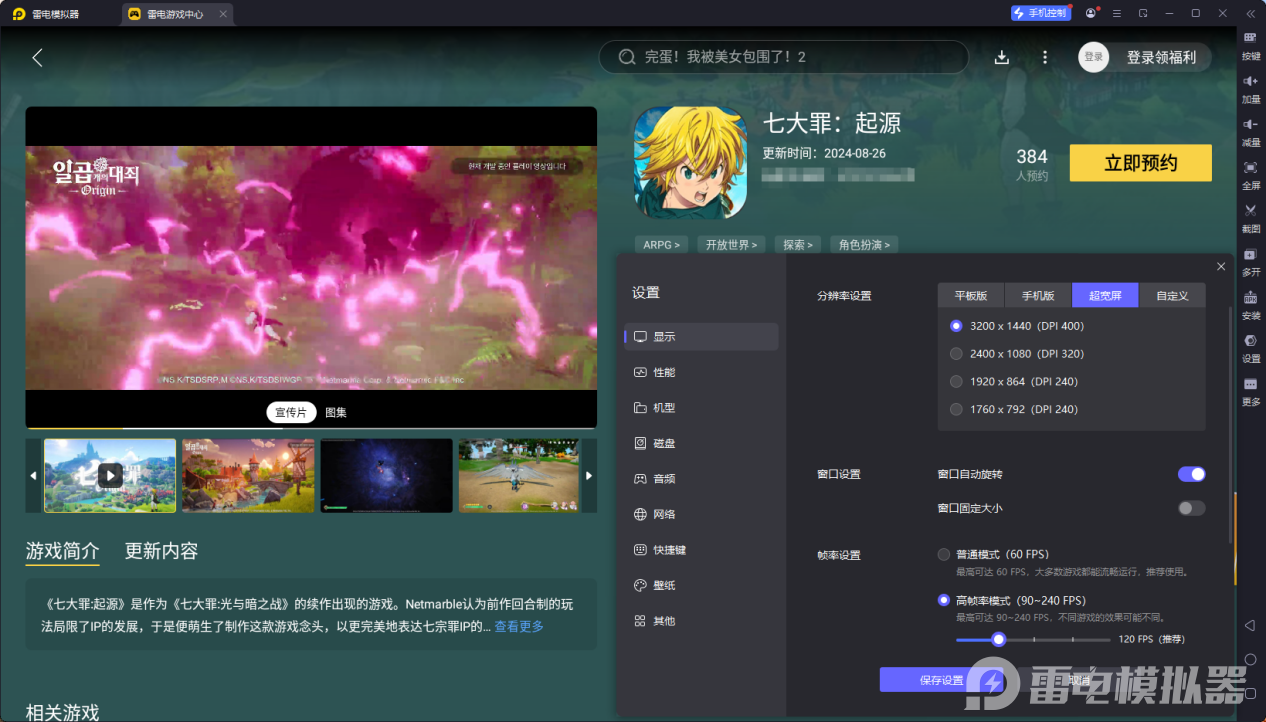Click the search magnifier icon
This screenshot has width=1266, height=722.
[627, 57]
